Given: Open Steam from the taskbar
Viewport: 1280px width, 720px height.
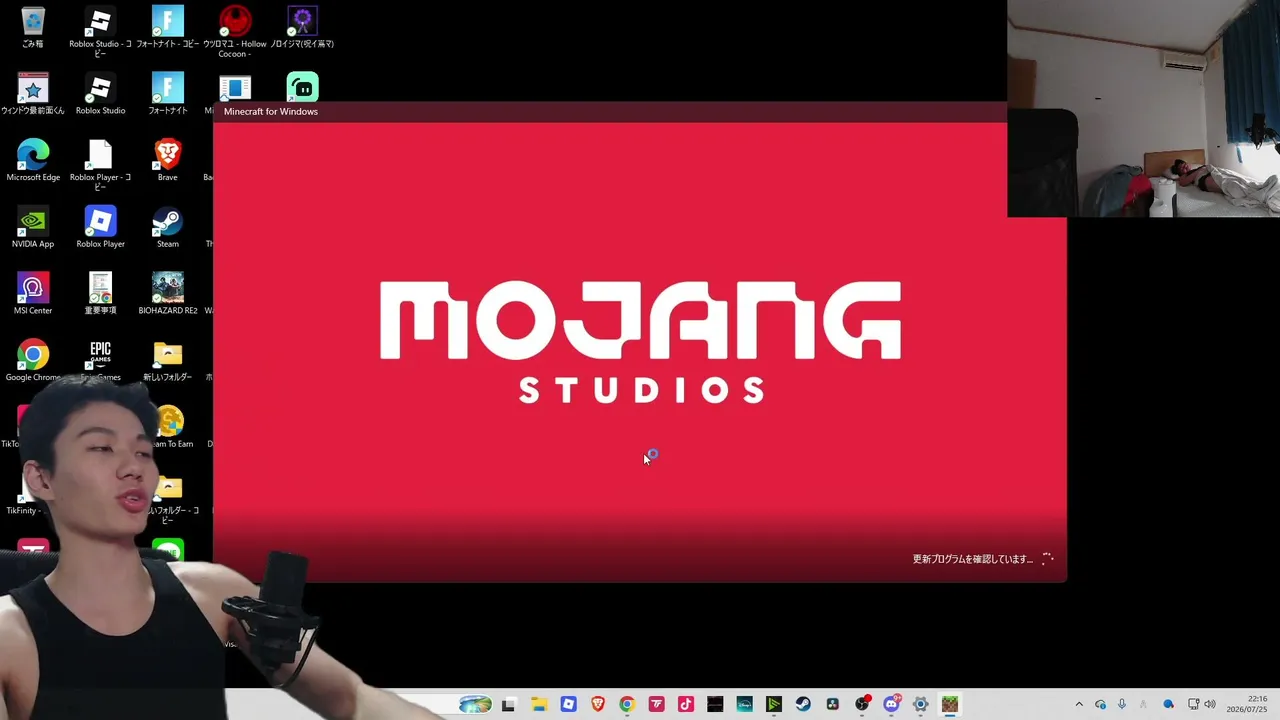Looking at the screenshot, I should pos(803,704).
